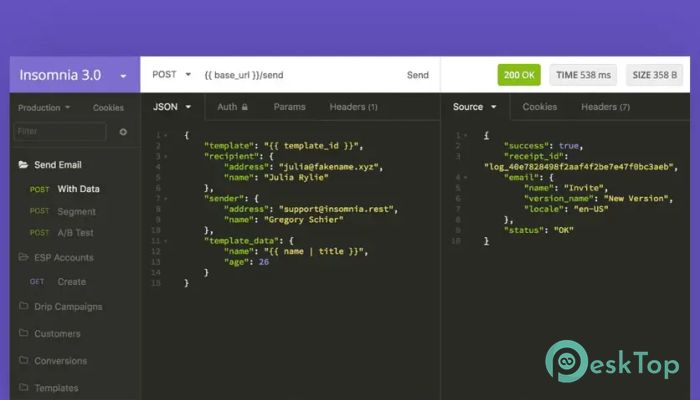This screenshot has width=700, height=400.
Task: Open the POST method dropdown
Action: (x=171, y=75)
